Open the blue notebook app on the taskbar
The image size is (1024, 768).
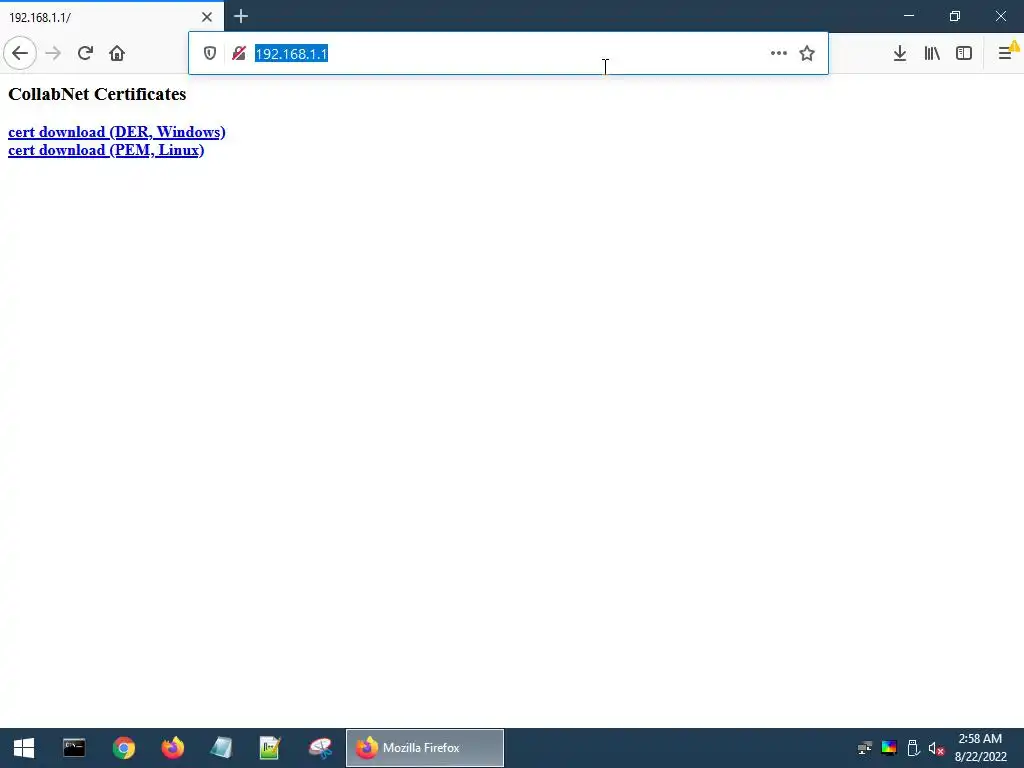221,748
